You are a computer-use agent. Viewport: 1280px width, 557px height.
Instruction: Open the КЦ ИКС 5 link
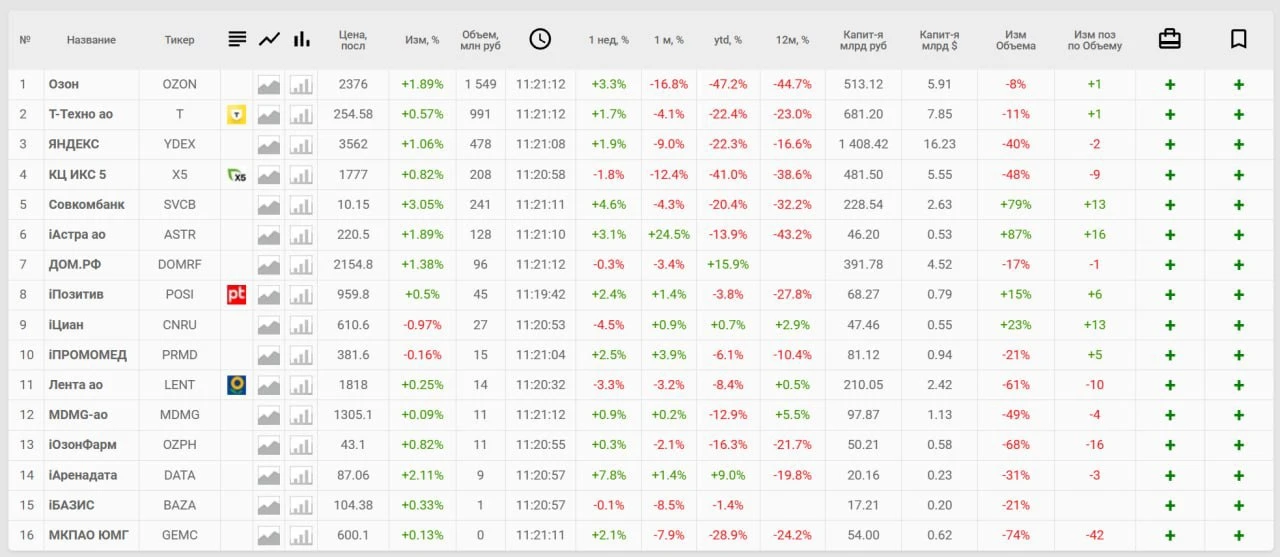click(77, 175)
